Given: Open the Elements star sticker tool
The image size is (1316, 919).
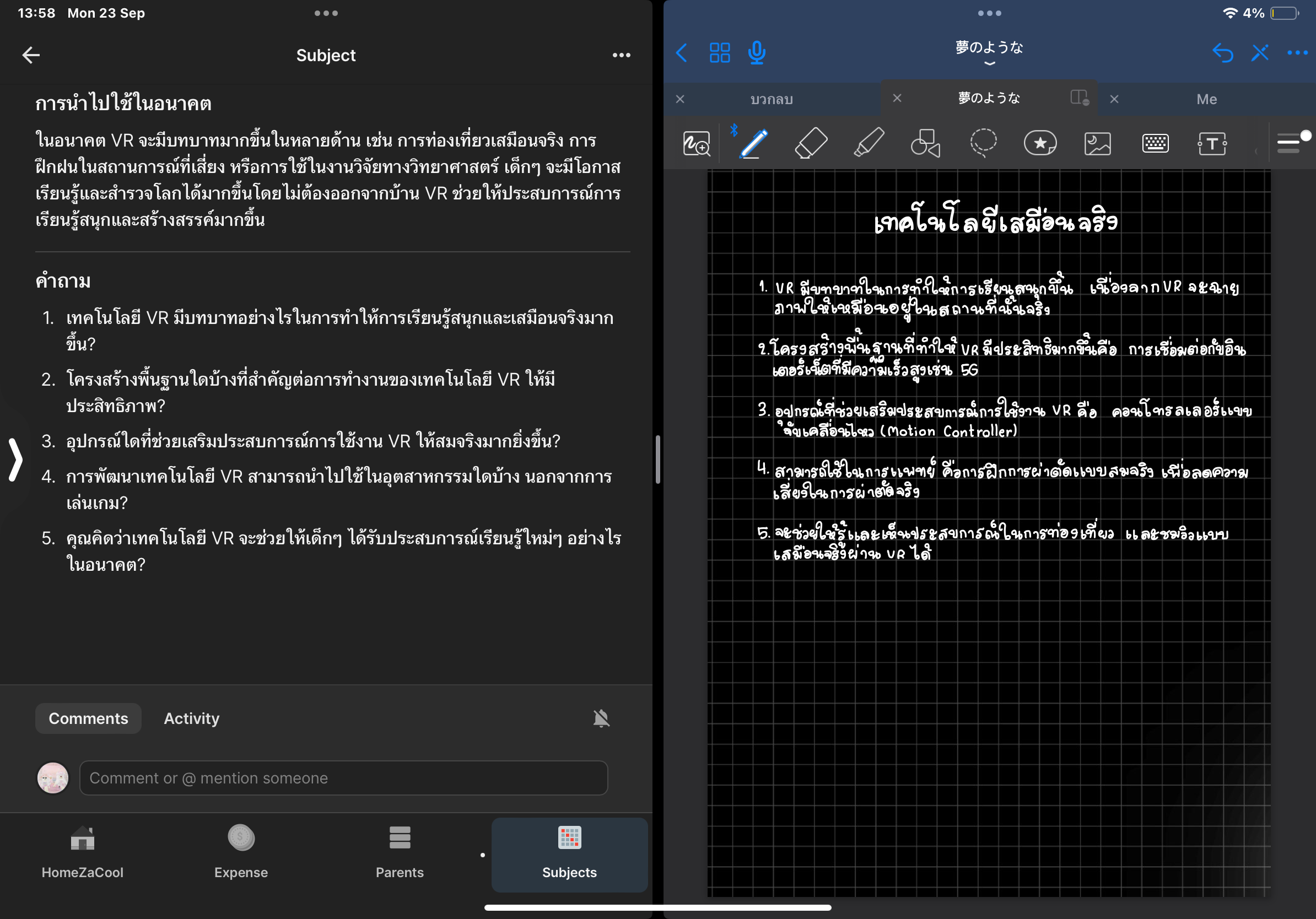Looking at the screenshot, I should click(x=1040, y=143).
